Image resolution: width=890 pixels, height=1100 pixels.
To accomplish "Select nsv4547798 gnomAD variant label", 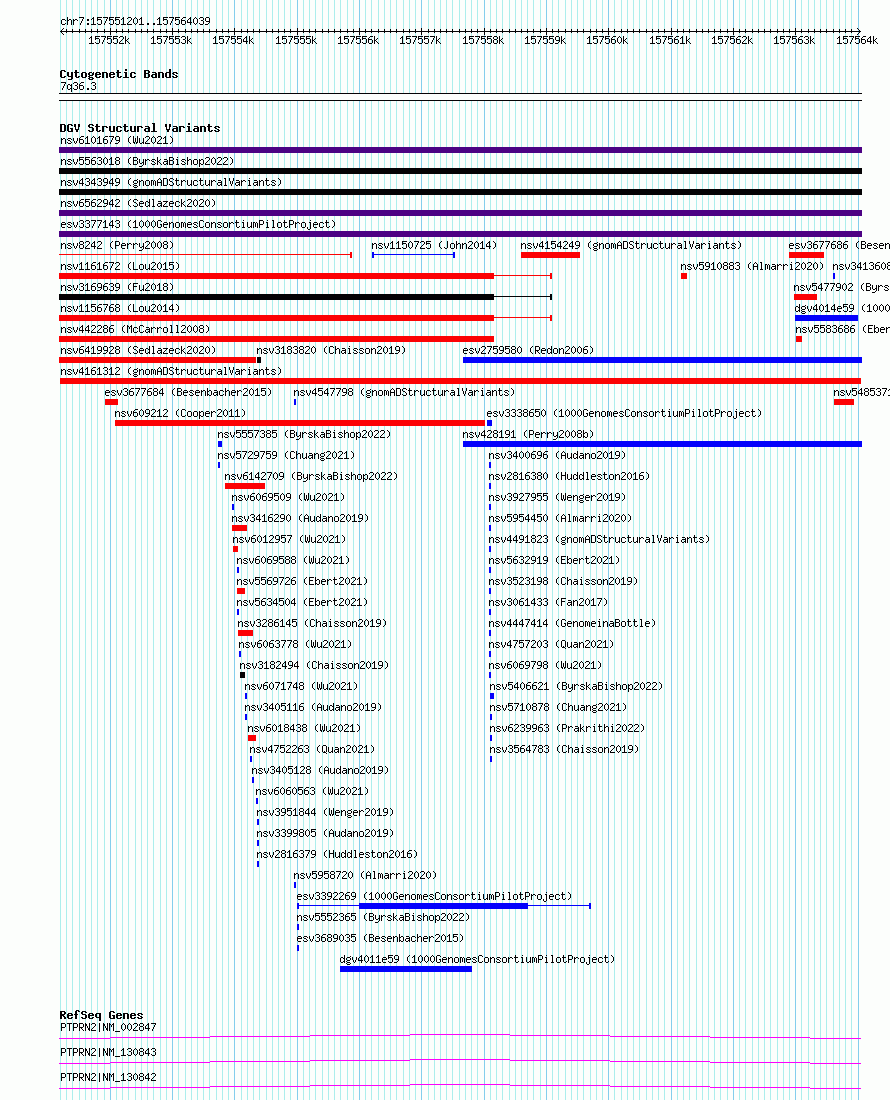I will tap(404, 393).
